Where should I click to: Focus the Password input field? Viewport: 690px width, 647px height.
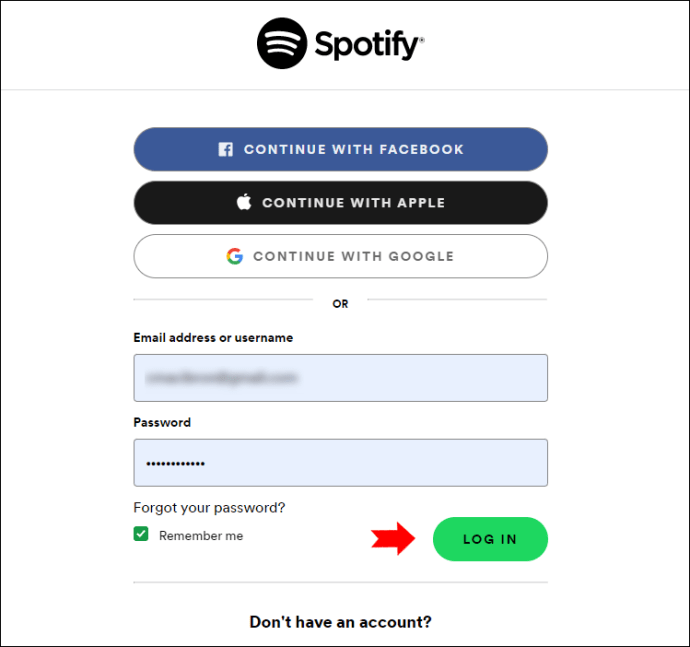point(341,463)
